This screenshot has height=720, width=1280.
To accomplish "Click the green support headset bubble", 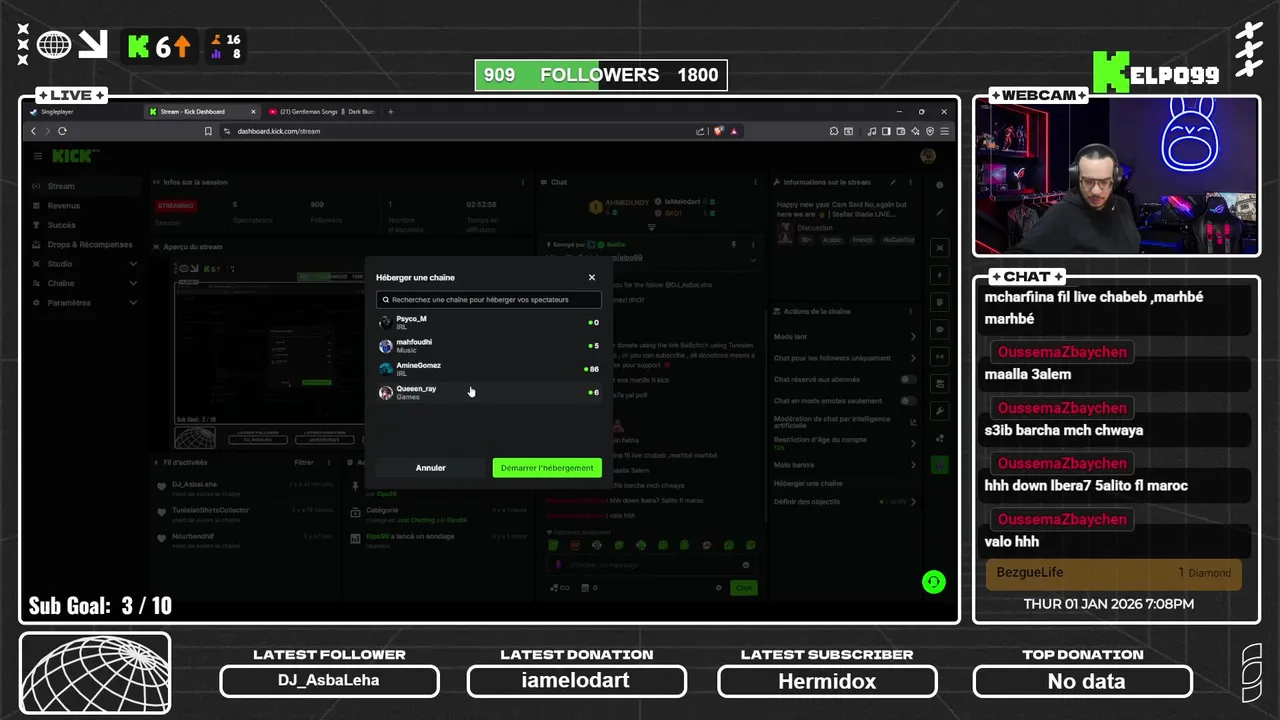I will [x=934, y=582].
